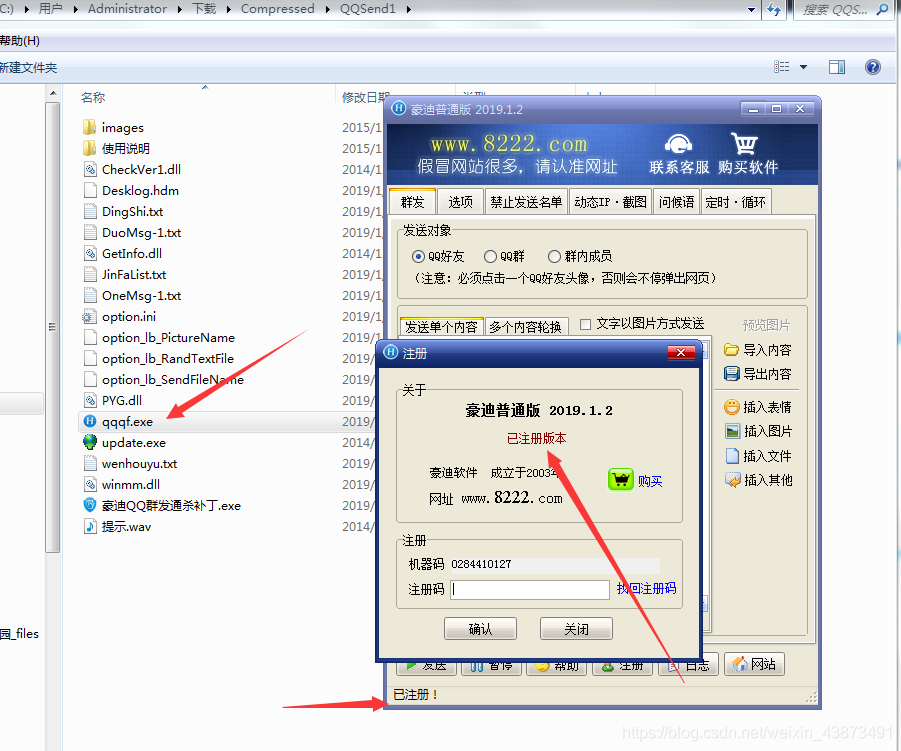
Task: Switch to 多个内容轮换 tab
Action: coord(526,326)
